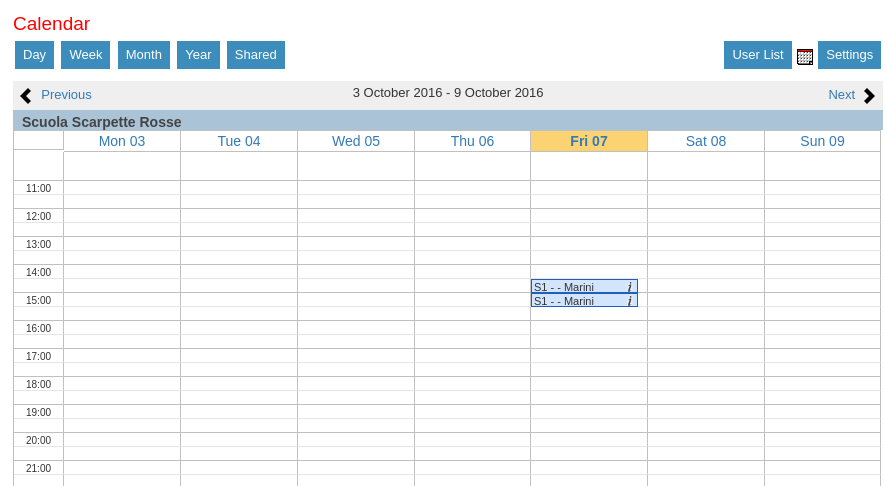Screen dimensions: 886x486
Task: Switch to Month view
Action: click(x=143, y=55)
